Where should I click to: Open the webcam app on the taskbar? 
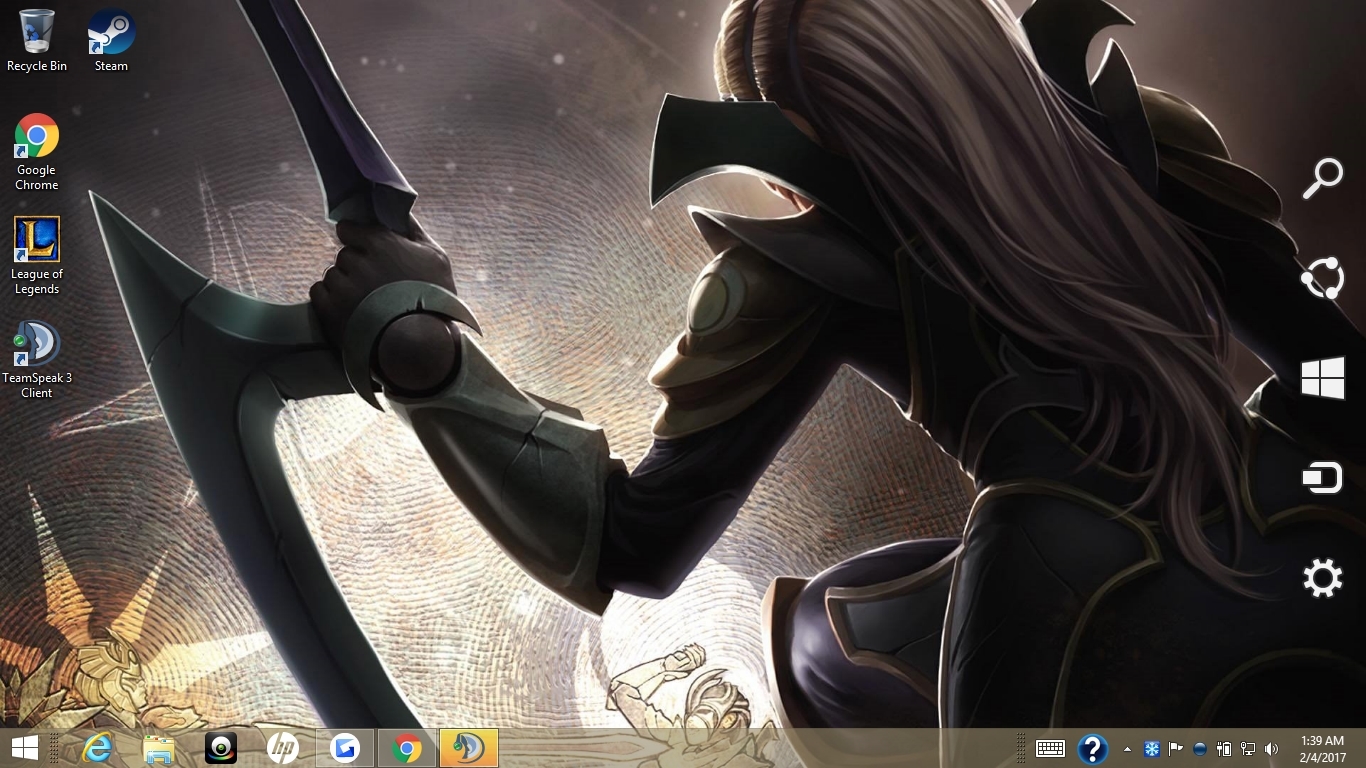pos(221,748)
